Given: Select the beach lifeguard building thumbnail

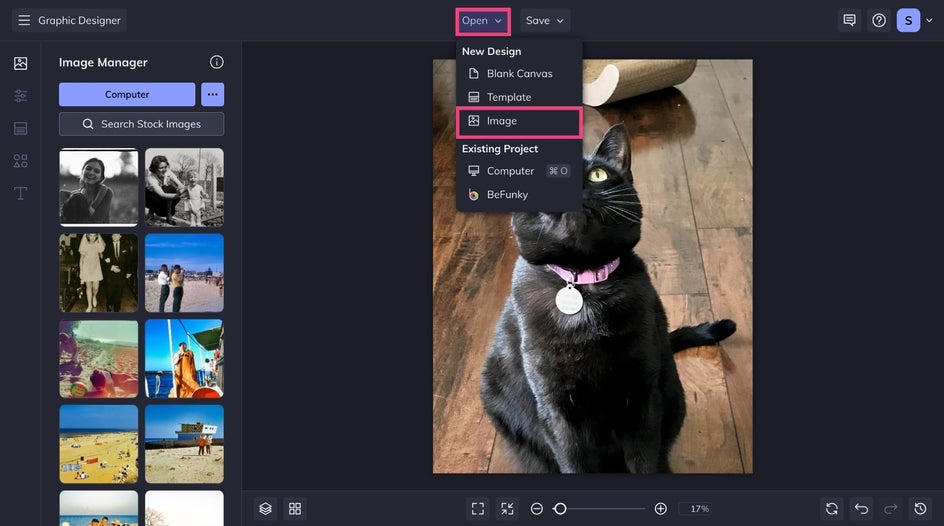Looking at the screenshot, I should tap(184, 444).
